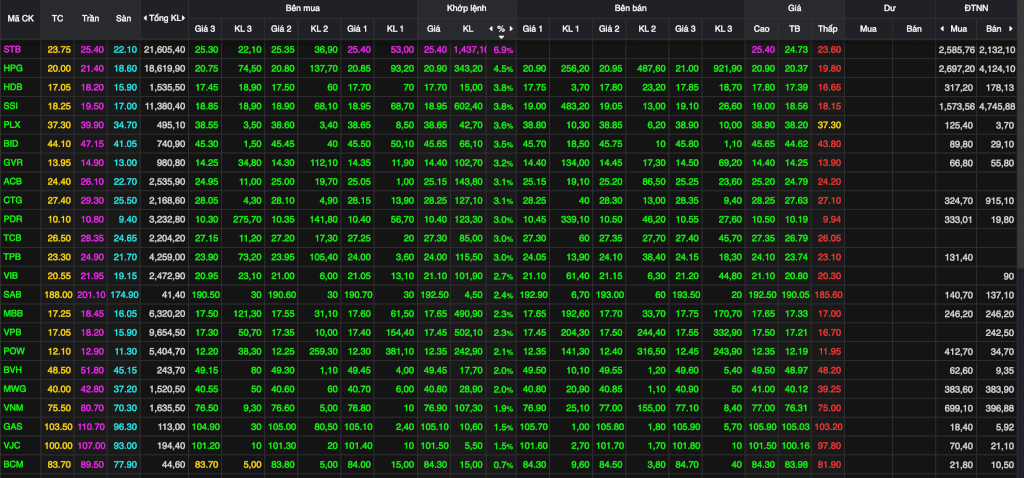Click HPG total volume 18,619,90
This screenshot has width=1024, height=478.
[x=165, y=69]
